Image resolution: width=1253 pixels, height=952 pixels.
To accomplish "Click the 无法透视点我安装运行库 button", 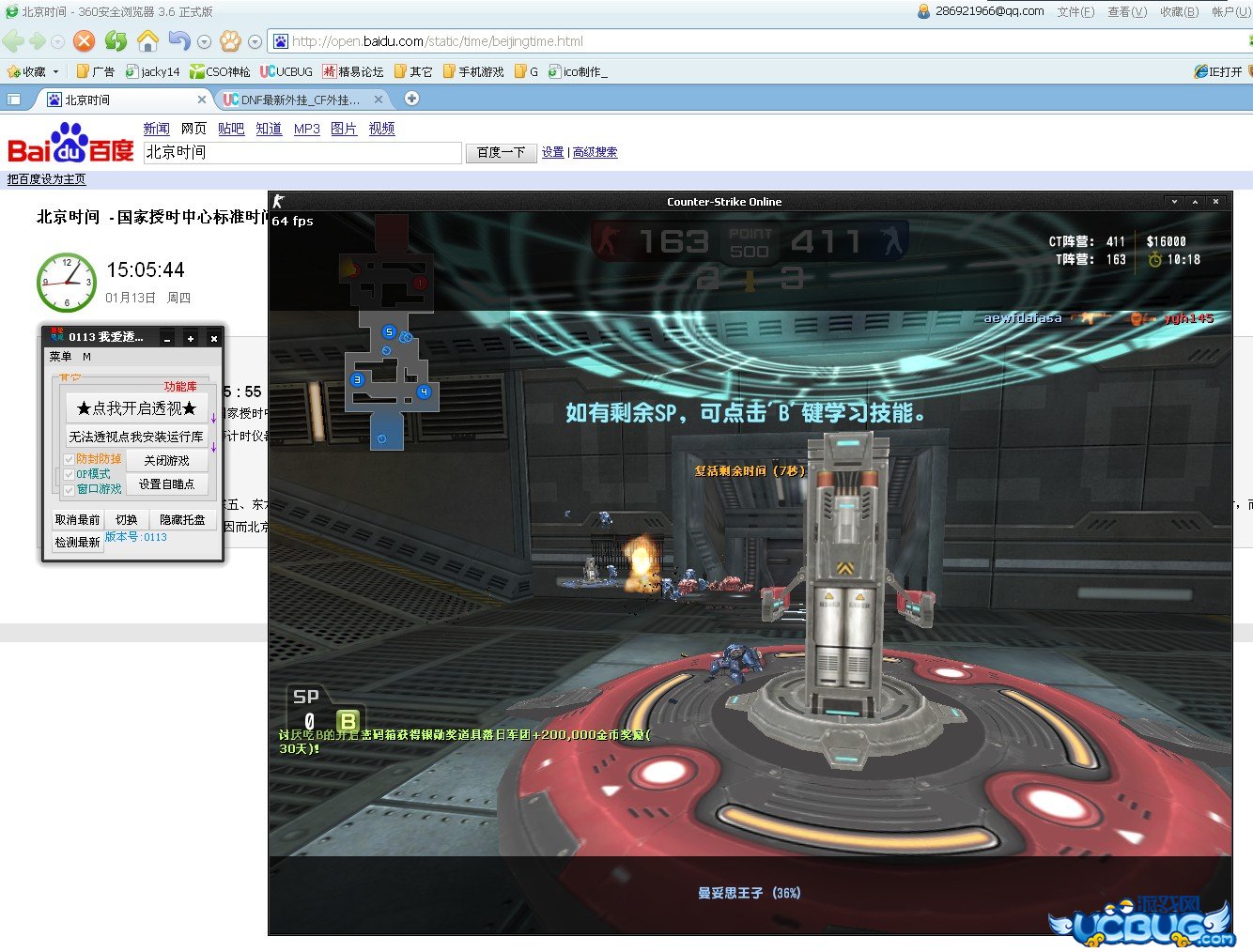I will (136, 437).
